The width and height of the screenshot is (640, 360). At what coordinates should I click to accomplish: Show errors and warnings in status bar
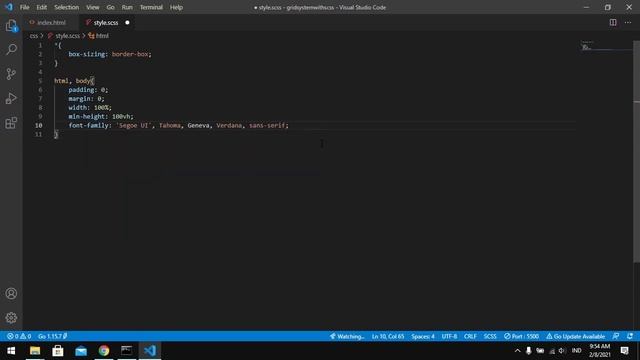[19, 336]
